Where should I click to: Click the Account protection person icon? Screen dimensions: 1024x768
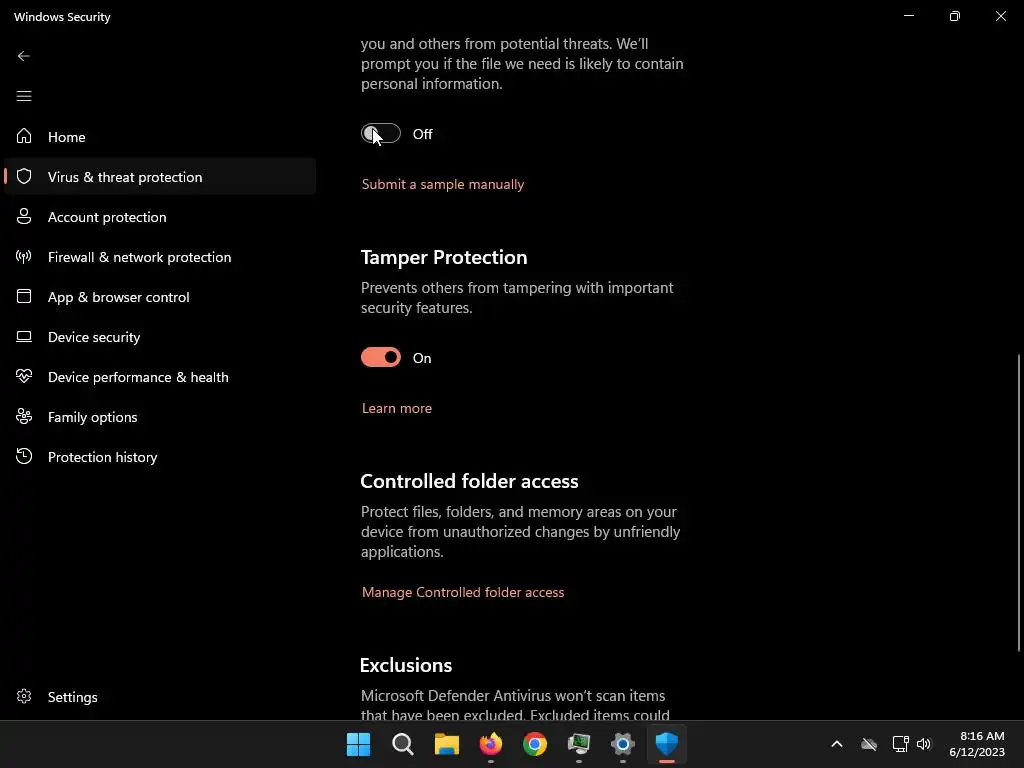(24, 216)
